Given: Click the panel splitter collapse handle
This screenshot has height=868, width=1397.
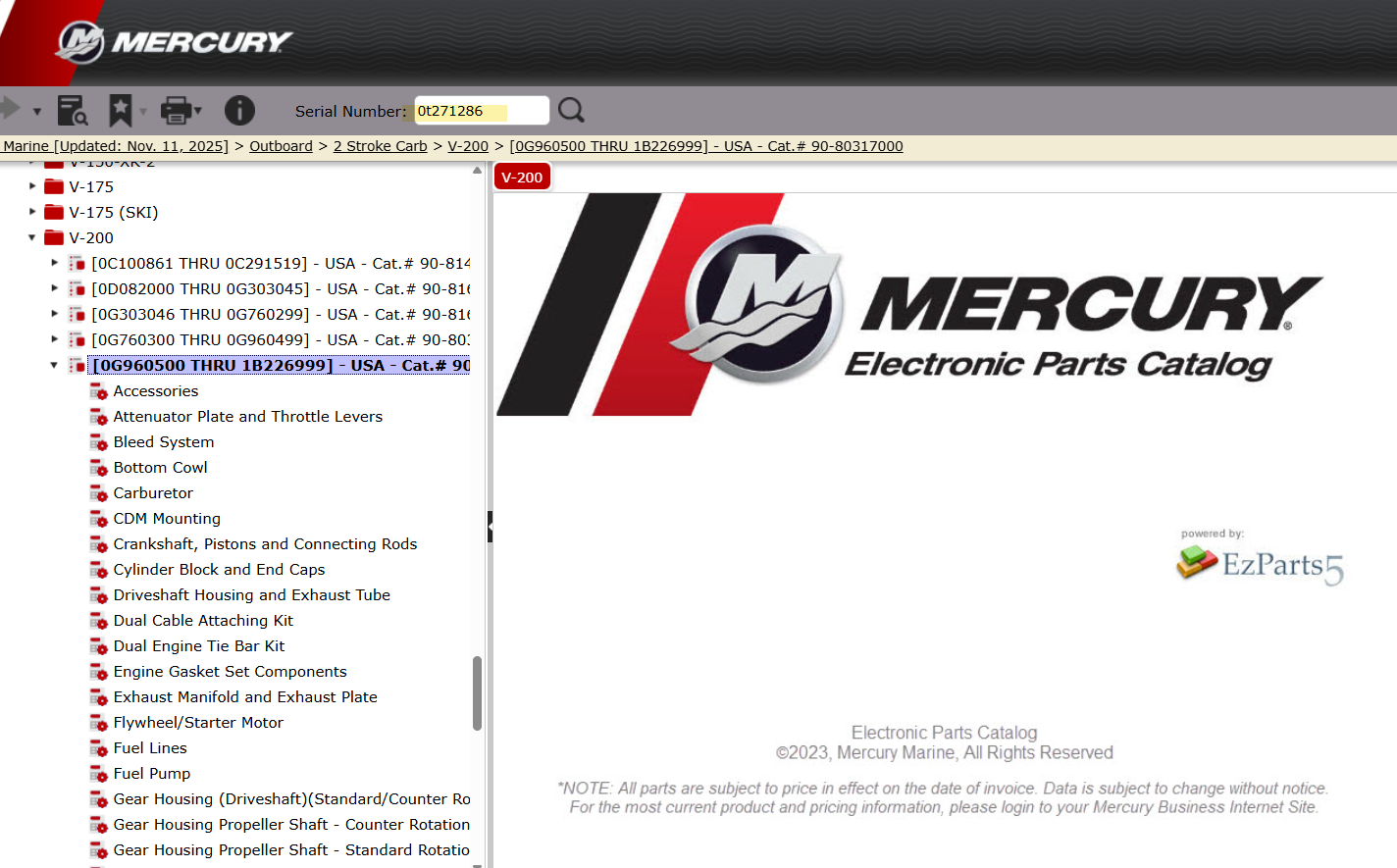Looking at the screenshot, I should (490, 527).
